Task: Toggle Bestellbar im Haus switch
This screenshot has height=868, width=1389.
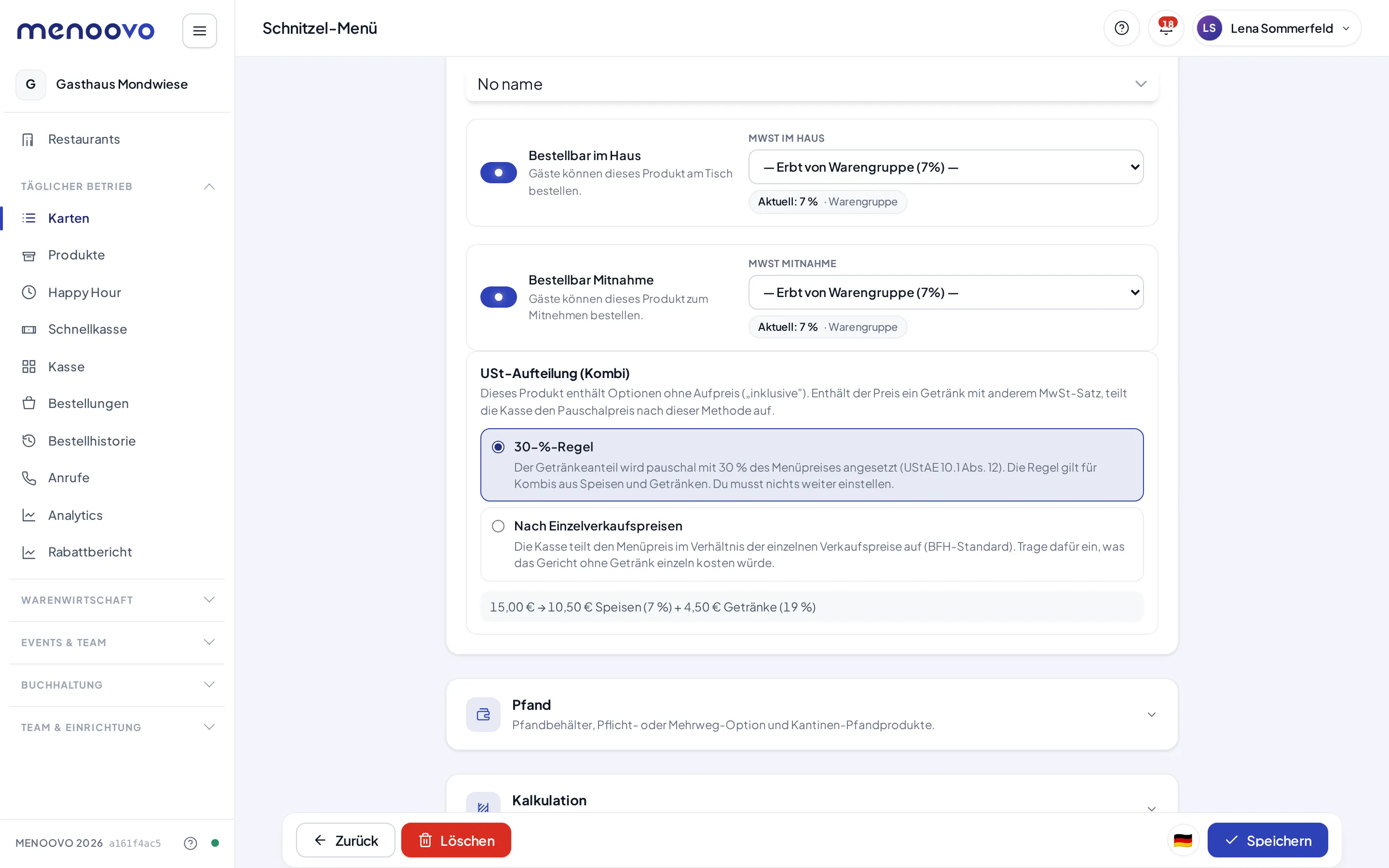Action: pyautogui.click(x=498, y=173)
